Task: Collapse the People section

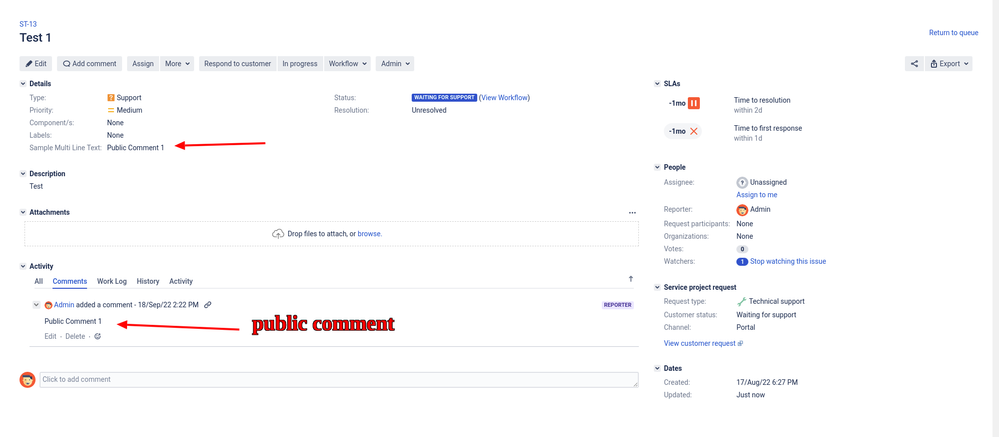Action: pyautogui.click(x=658, y=167)
